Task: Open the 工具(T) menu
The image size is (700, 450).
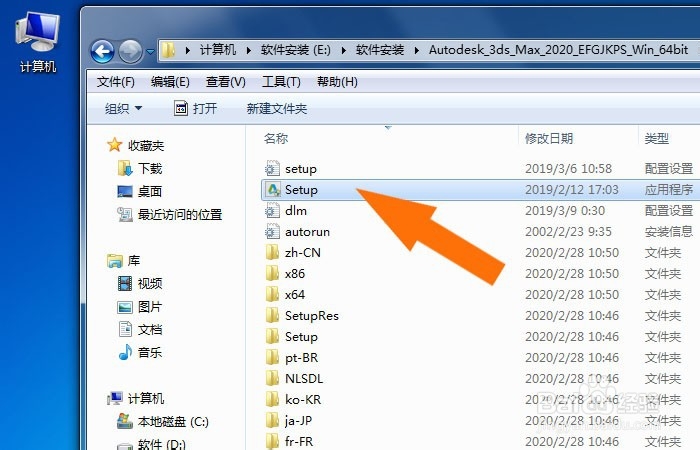Action: (x=281, y=82)
